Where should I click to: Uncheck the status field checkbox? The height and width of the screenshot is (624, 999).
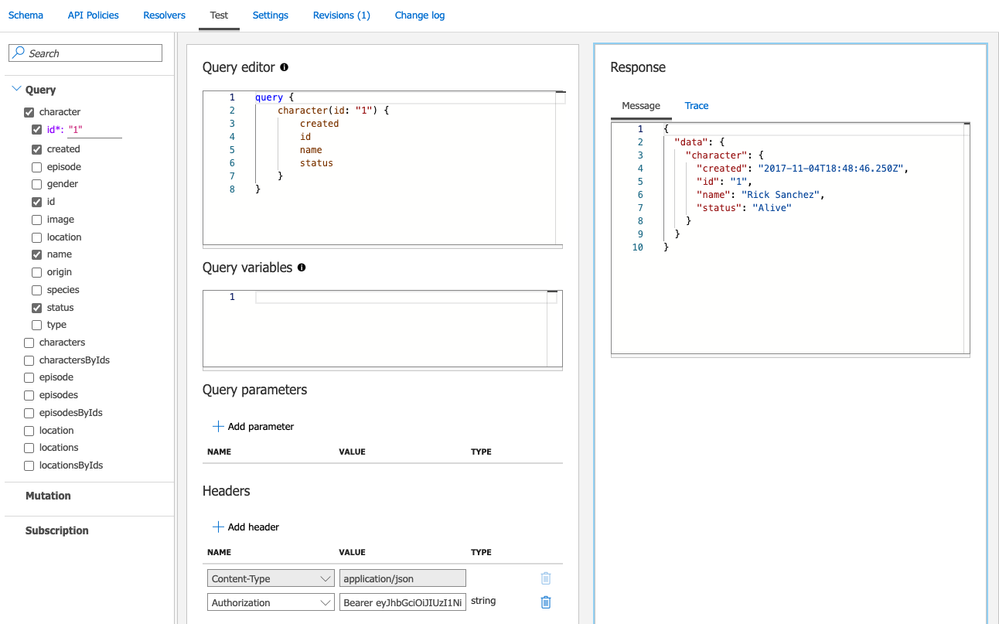point(36,308)
